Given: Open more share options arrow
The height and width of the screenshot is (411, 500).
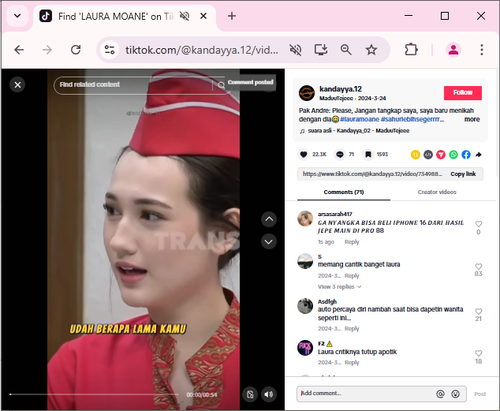Looking at the screenshot, I should pos(478,155).
